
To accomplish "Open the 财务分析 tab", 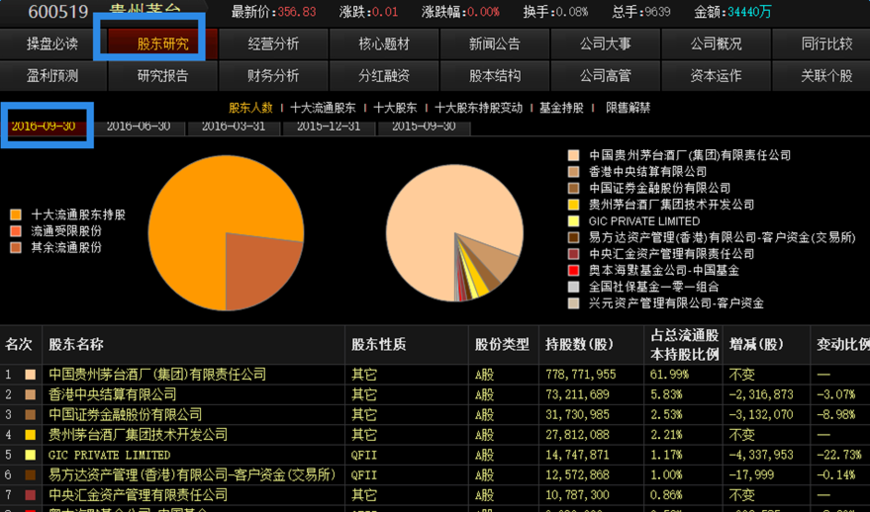I will (273, 75).
